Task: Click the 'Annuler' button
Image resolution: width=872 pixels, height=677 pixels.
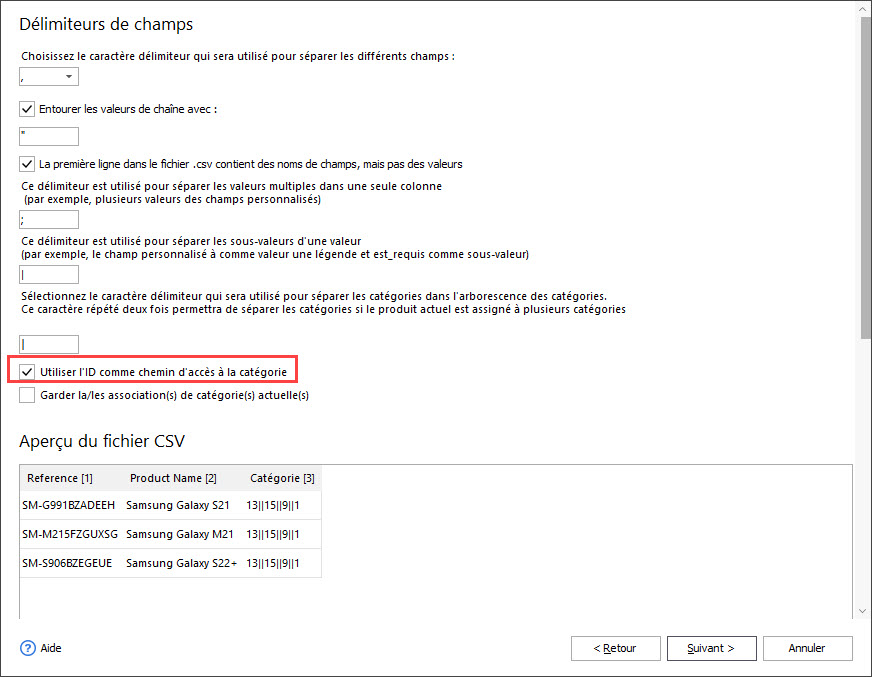Action: tap(807, 648)
